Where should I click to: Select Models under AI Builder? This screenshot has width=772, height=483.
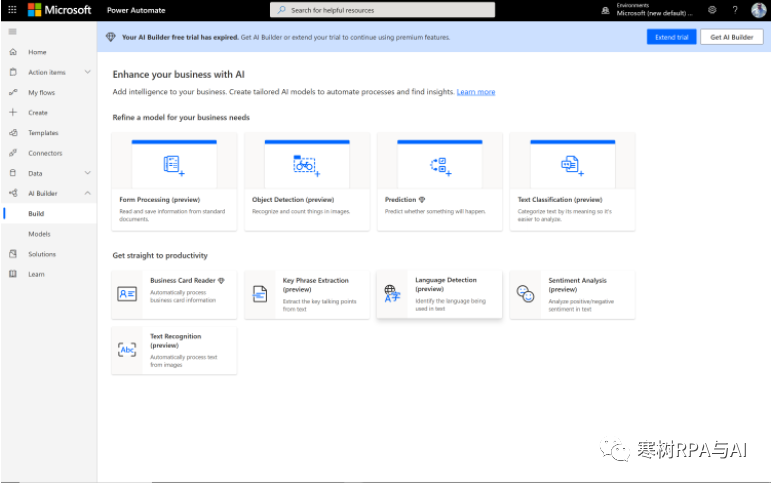tap(39, 234)
